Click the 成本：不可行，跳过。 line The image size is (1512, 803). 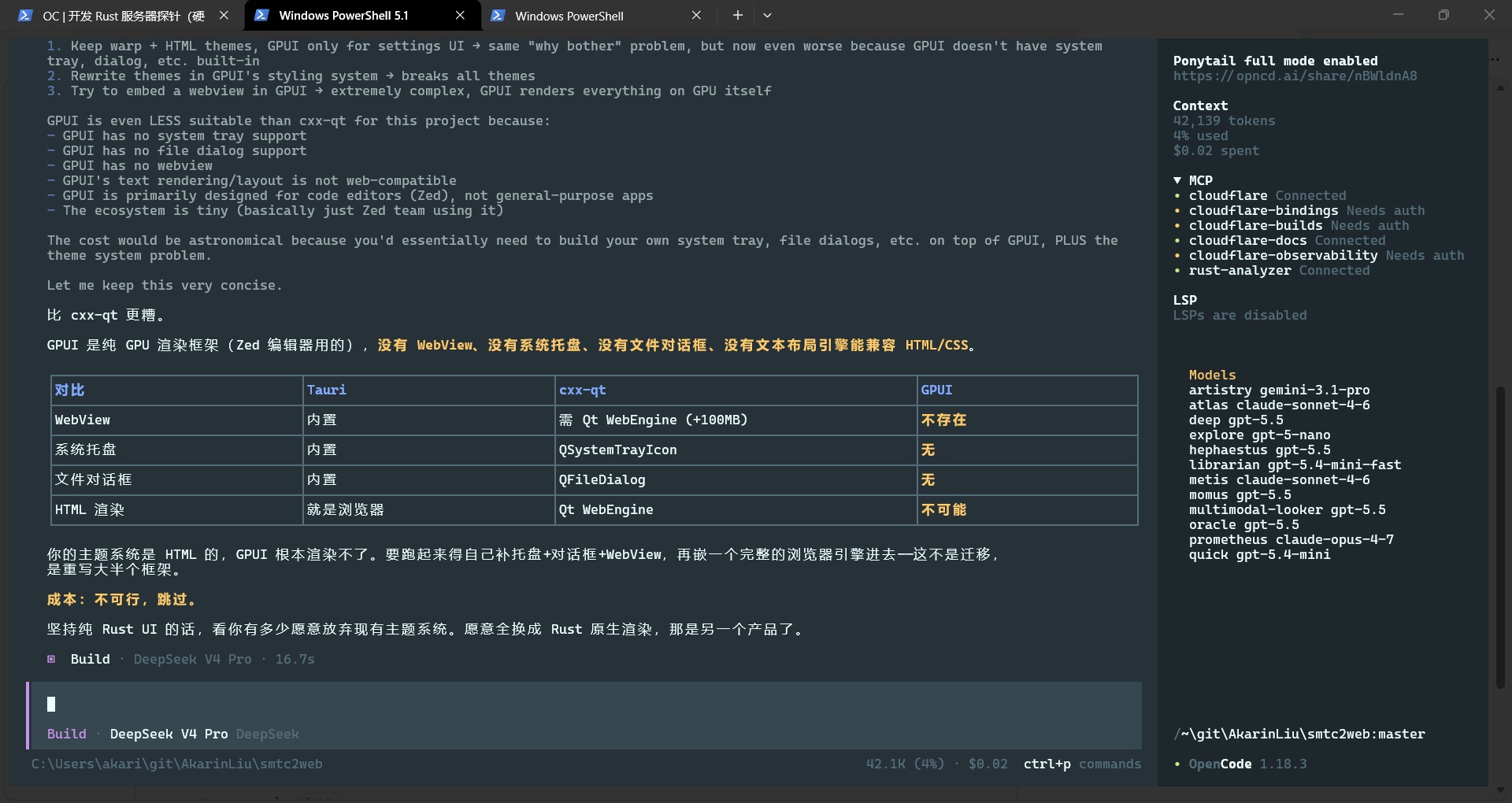121,600
